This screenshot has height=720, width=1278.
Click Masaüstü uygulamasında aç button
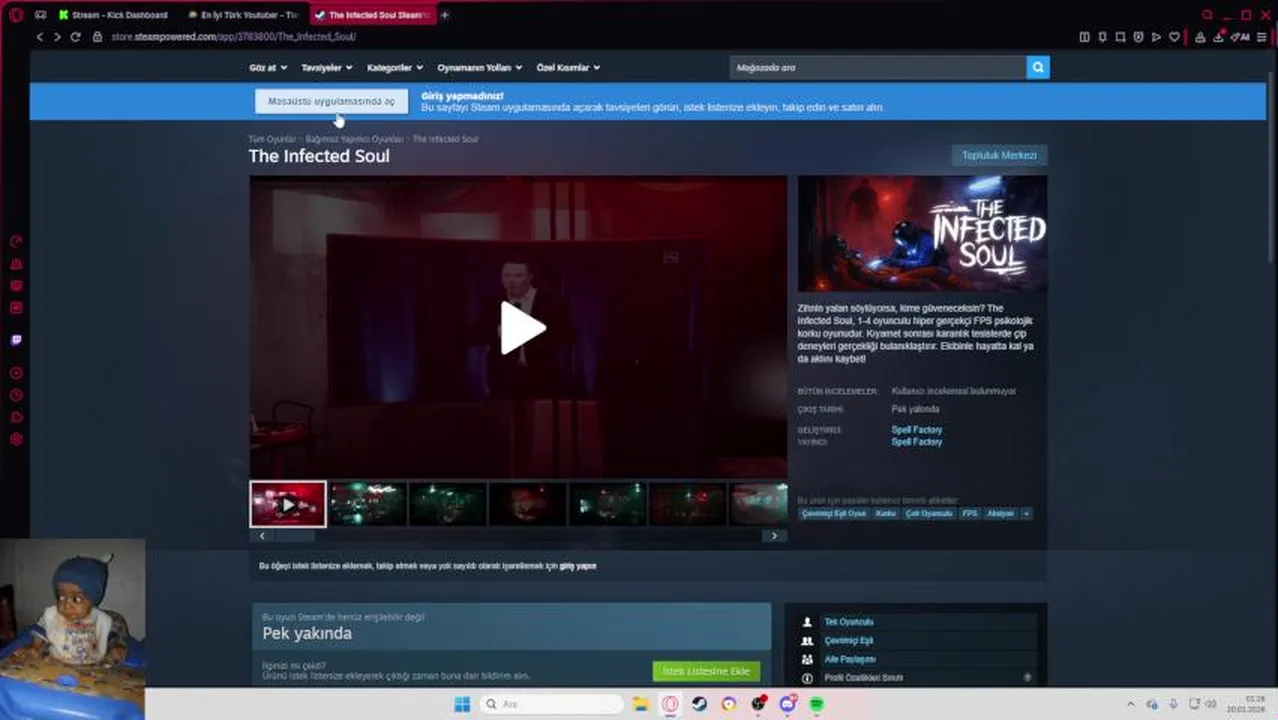click(x=331, y=101)
